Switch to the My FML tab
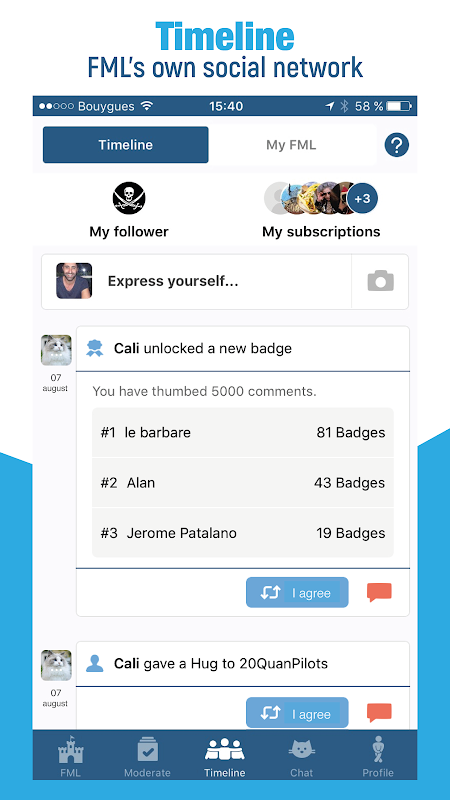The height and width of the screenshot is (800, 450). coord(291,145)
